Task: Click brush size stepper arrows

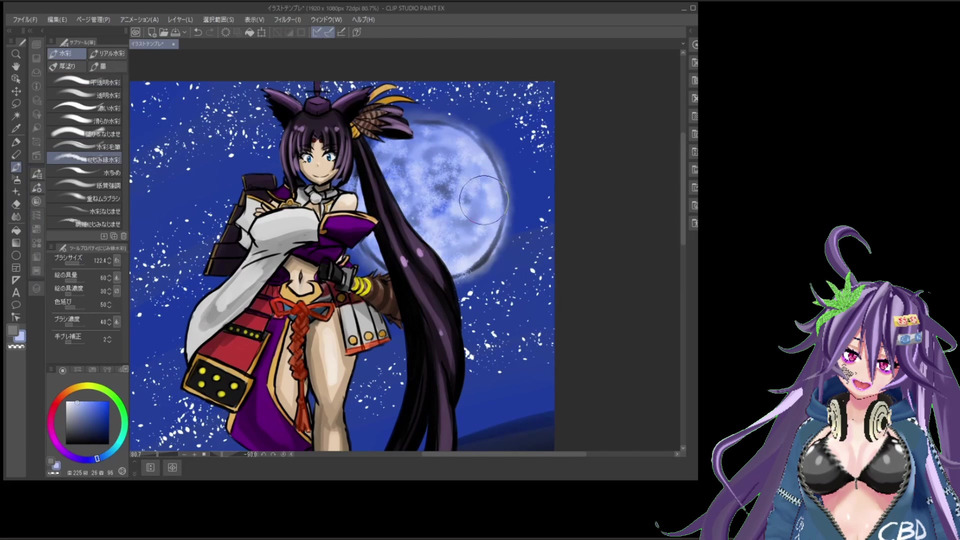Action: (110, 260)
